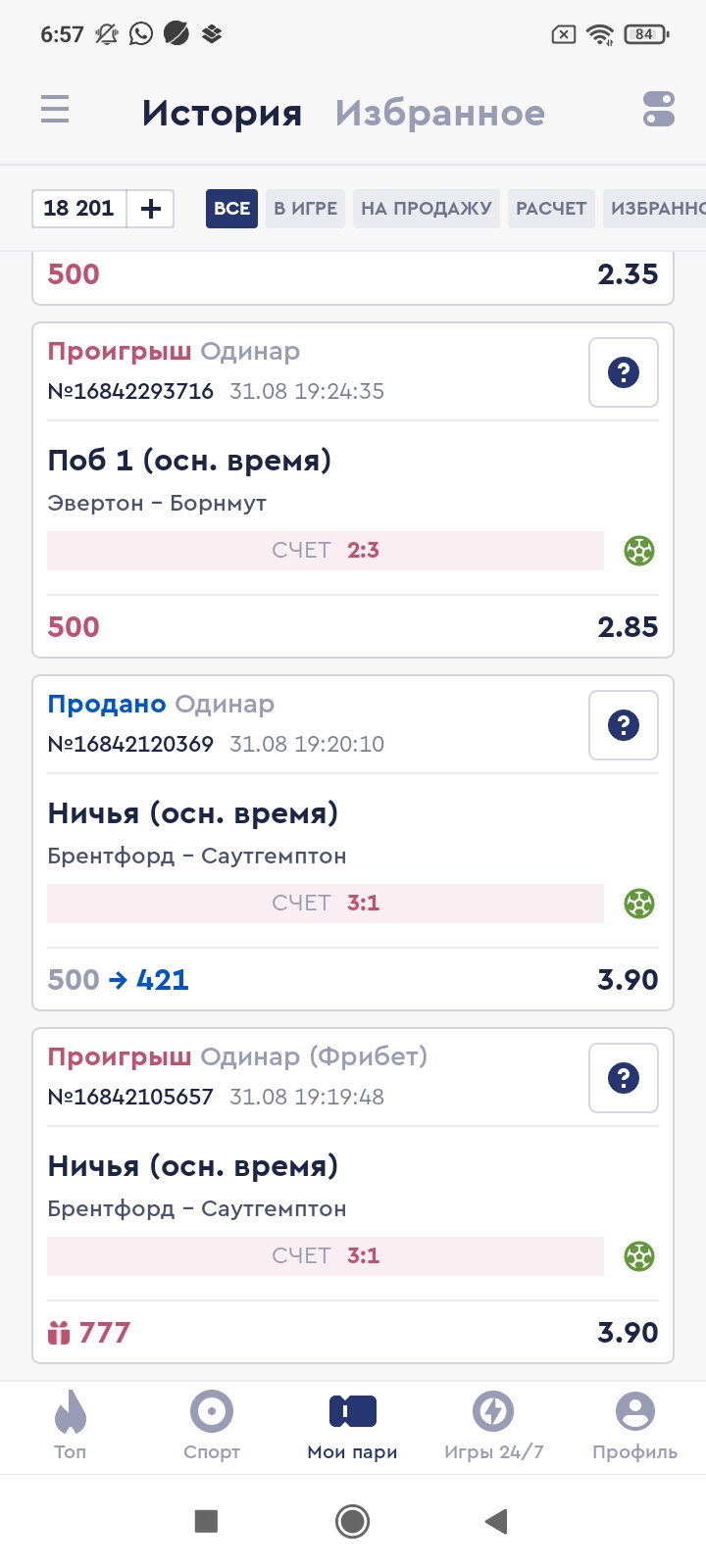Tap football icon on sold Брентфорд bet
Viewport: 706px width, 1568px height.
(x=639, y=904)
